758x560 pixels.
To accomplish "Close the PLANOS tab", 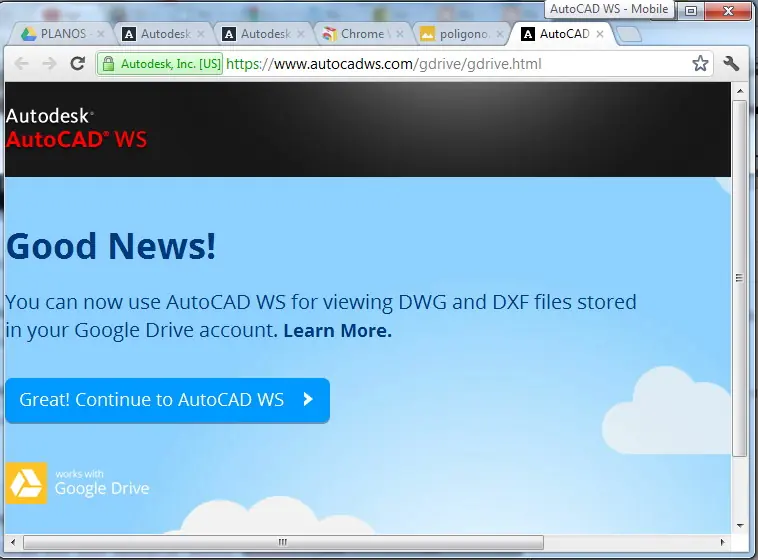I will click(x=101, y=34).
